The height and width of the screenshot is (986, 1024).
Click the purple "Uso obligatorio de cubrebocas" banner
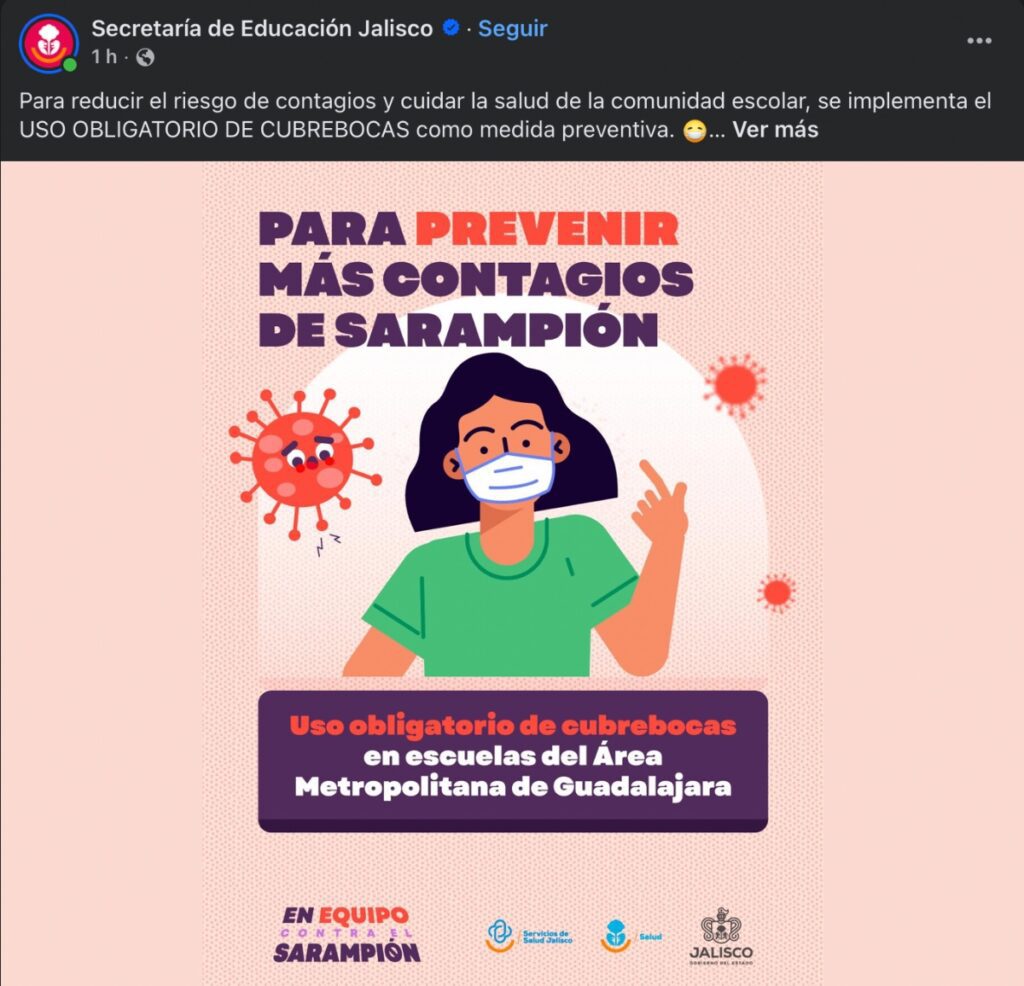click(x=513, y=761)
